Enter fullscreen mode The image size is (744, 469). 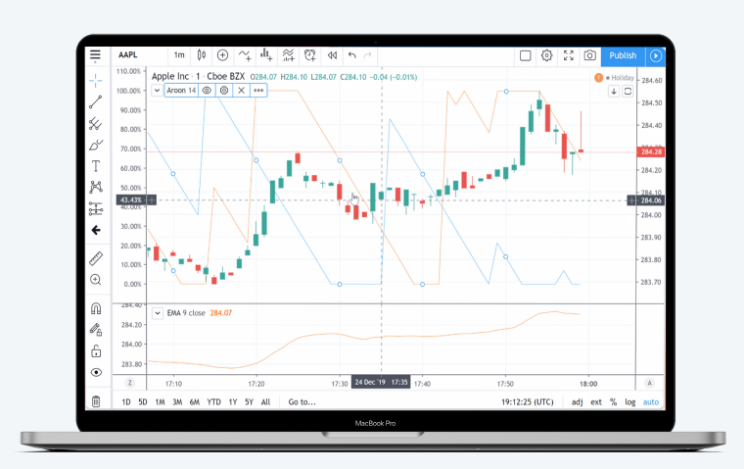pos(568,56)
